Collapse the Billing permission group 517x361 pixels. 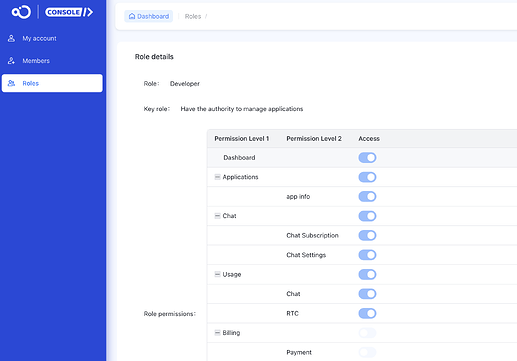click(x=217, y=332)
